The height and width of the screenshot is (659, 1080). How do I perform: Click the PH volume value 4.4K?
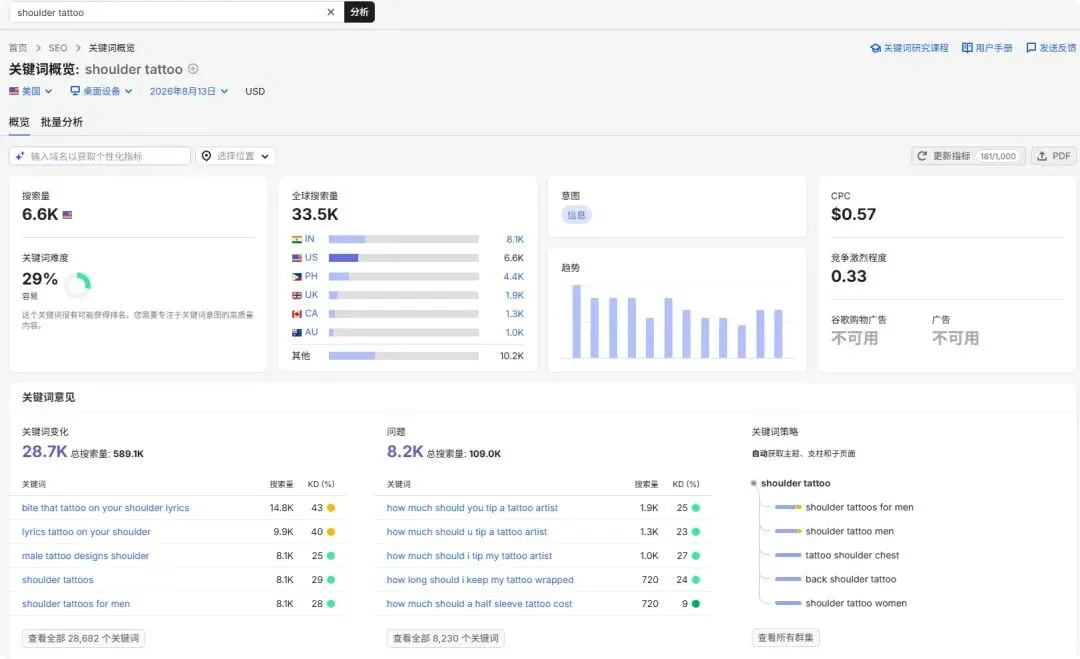(x=514, y=276)
